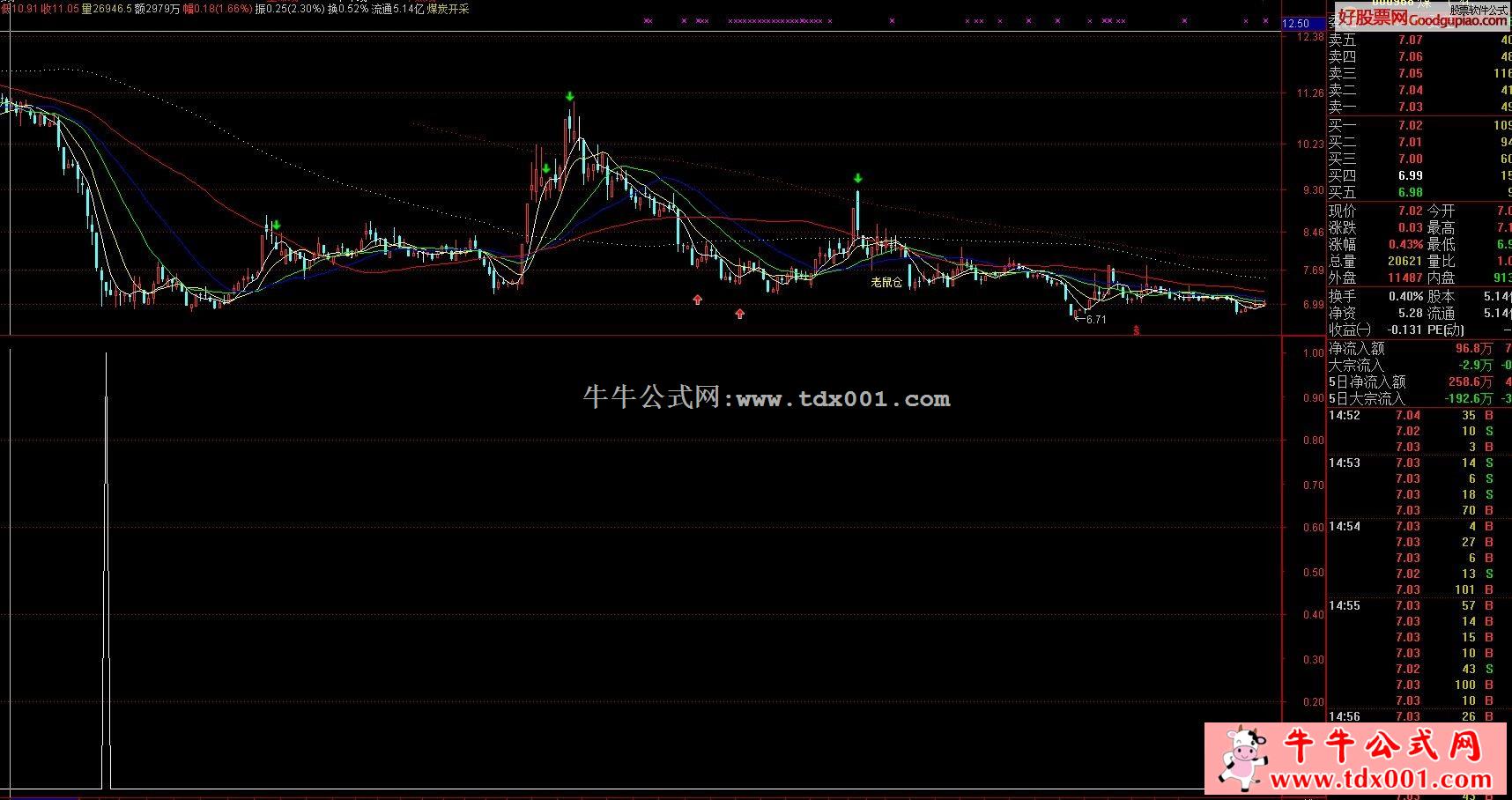
Task: Click the 外盘 11487 value
Action: [x=1405, y=278]
